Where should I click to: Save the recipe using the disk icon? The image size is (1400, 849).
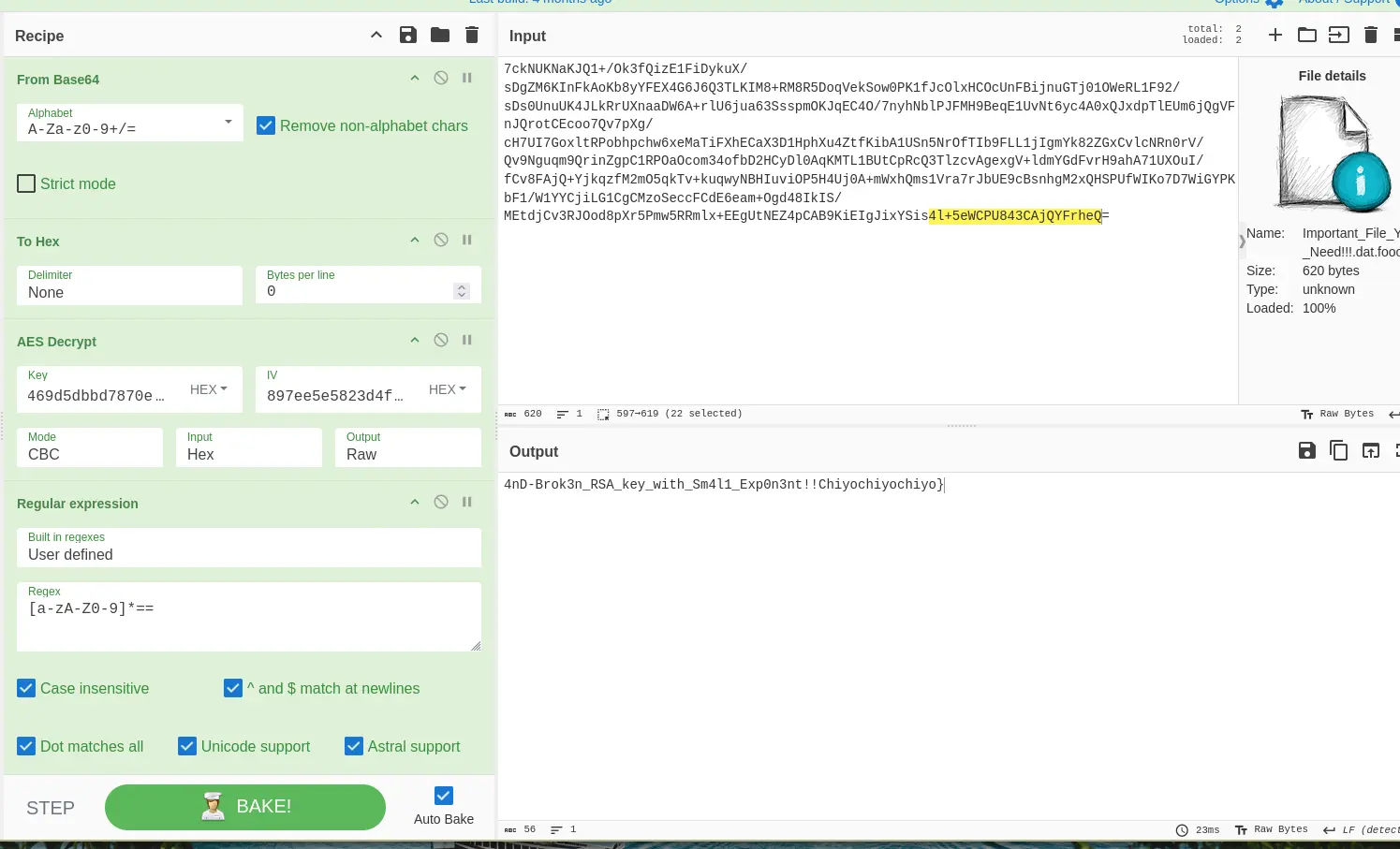(408, 36)
